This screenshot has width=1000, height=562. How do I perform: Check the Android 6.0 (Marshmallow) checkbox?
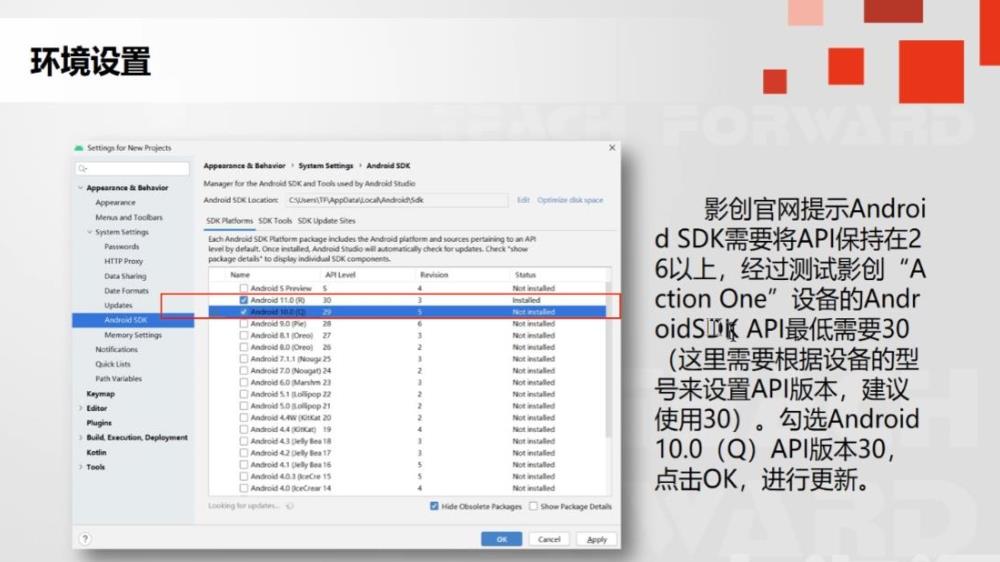pos(244,382)
